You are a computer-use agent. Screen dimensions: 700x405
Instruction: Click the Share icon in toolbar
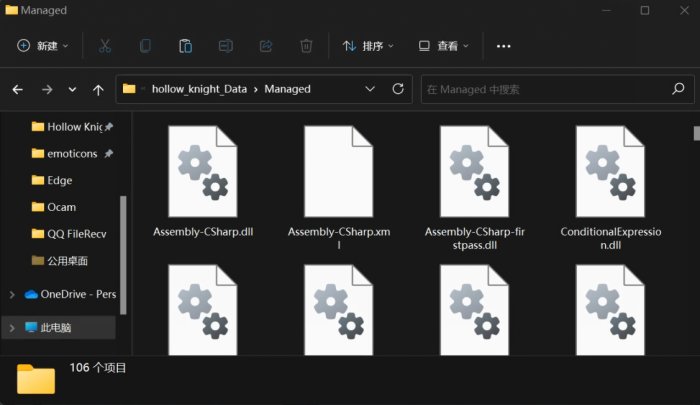point(266,46)
